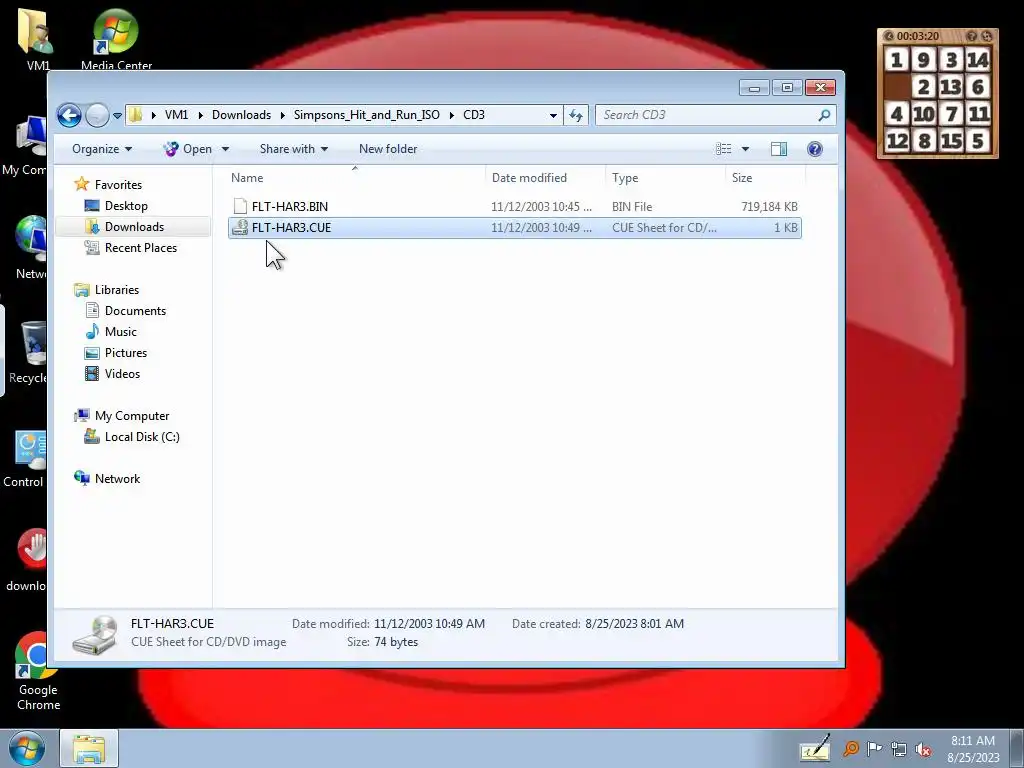Click the puzzle gadget timer icon
This screenshot has width=1024, height=768.
click(888, 36)
